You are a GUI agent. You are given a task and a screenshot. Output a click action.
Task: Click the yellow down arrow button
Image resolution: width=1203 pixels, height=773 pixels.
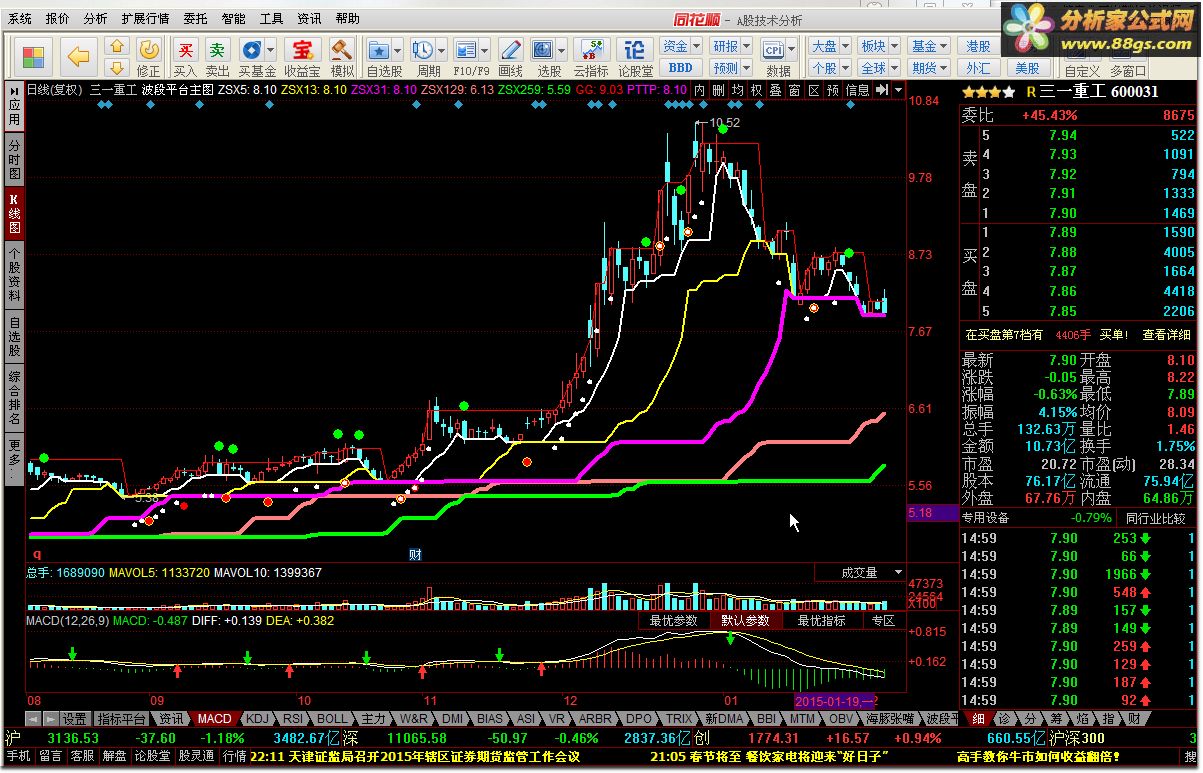pos(117,67)
